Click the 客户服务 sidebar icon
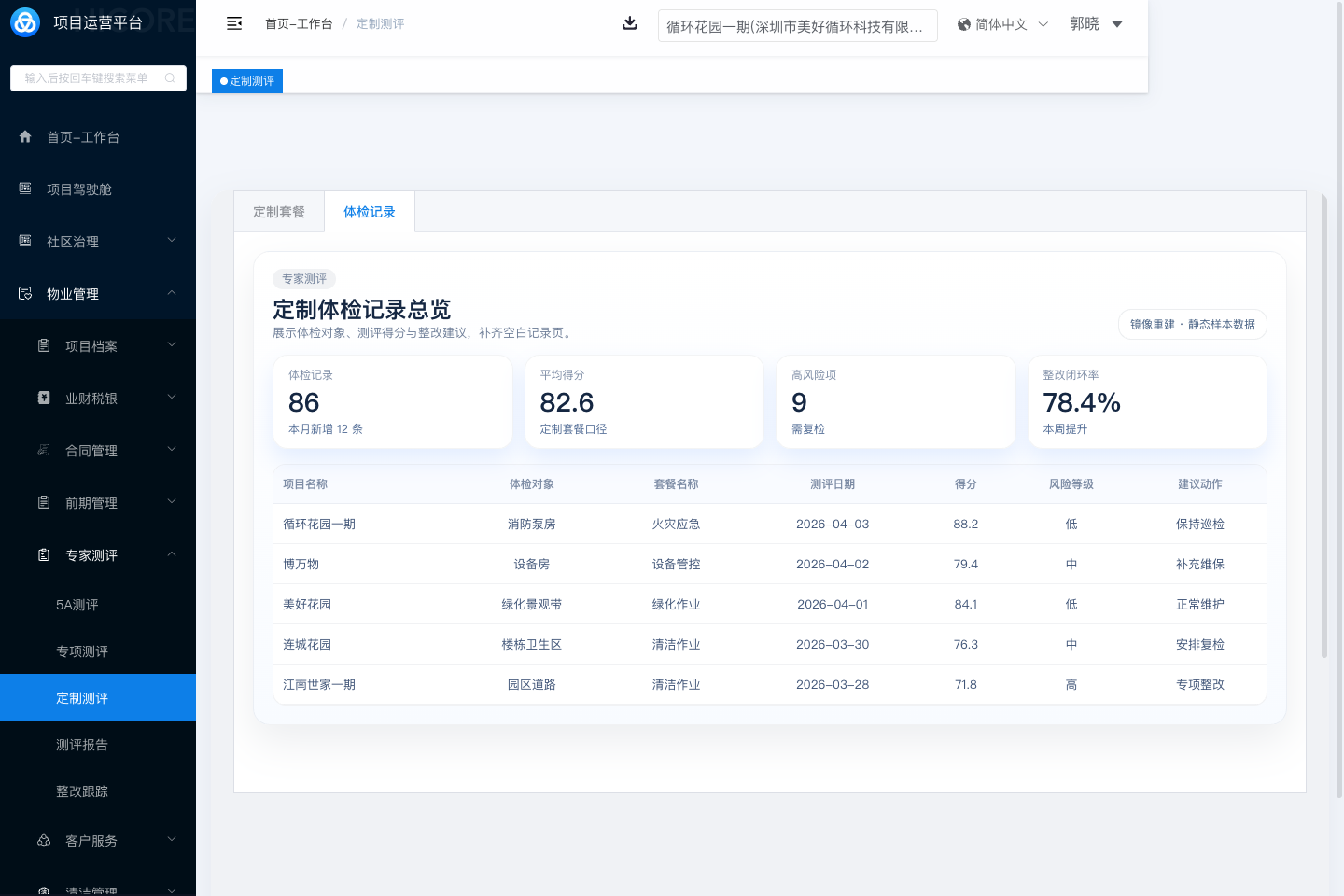Image resolution: width=1344 pixels, height=896 pixels. (x=44, y=840)
